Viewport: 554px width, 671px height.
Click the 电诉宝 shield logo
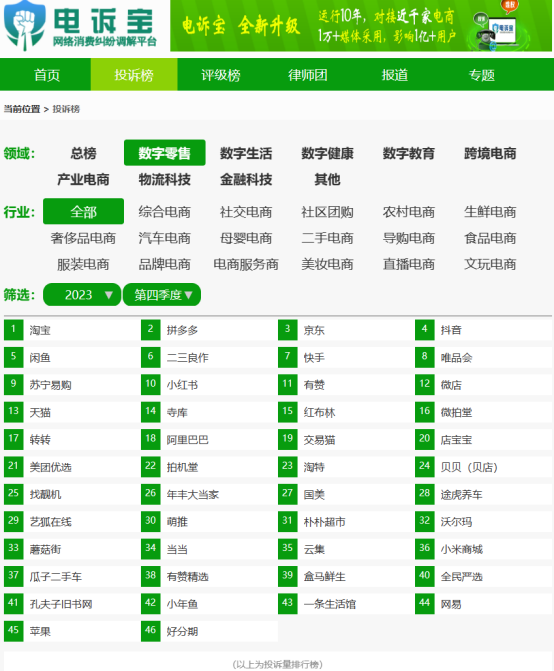[24, 25]
